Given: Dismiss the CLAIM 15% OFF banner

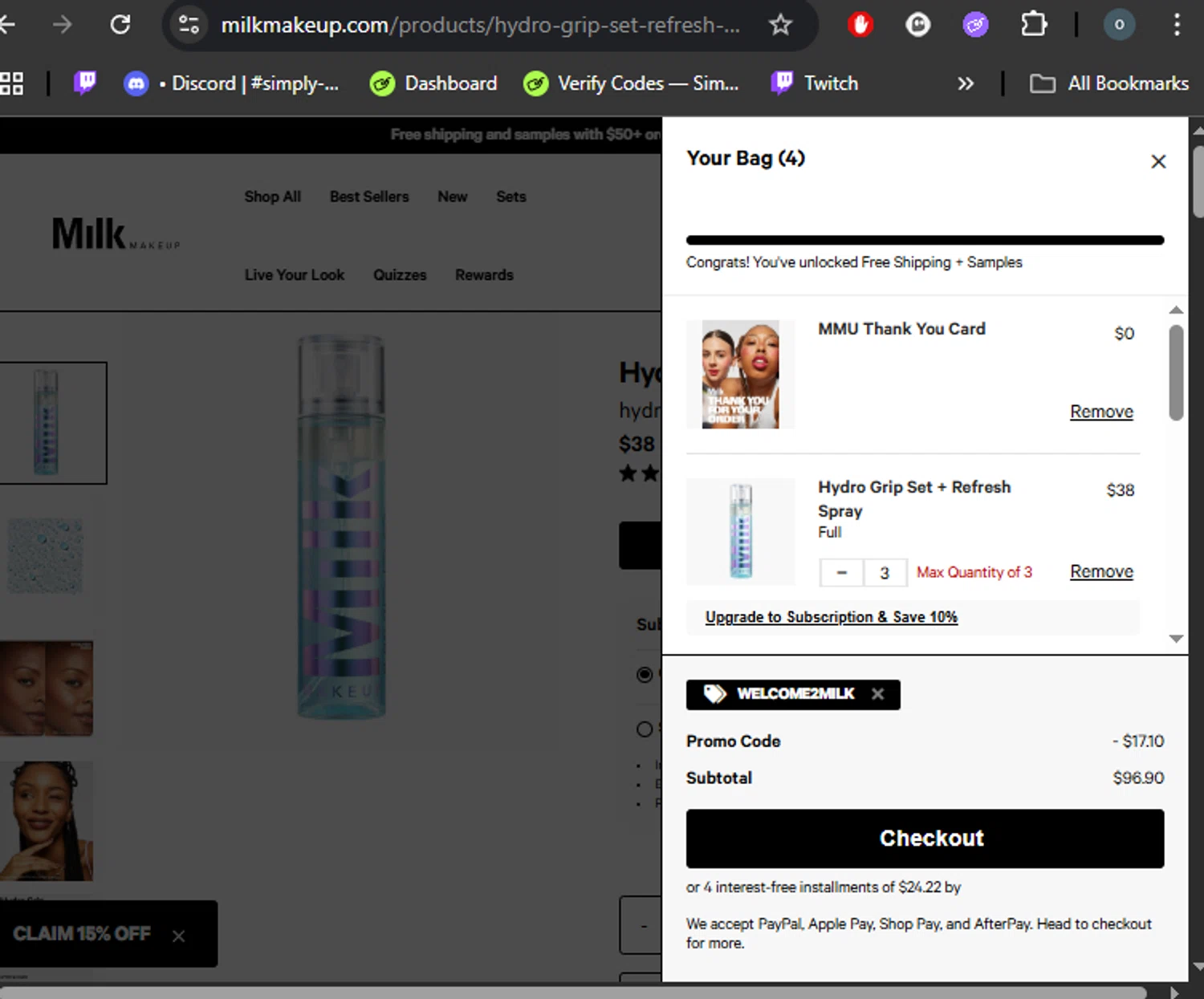Looking at the screenshot, I should pos(179,936).
